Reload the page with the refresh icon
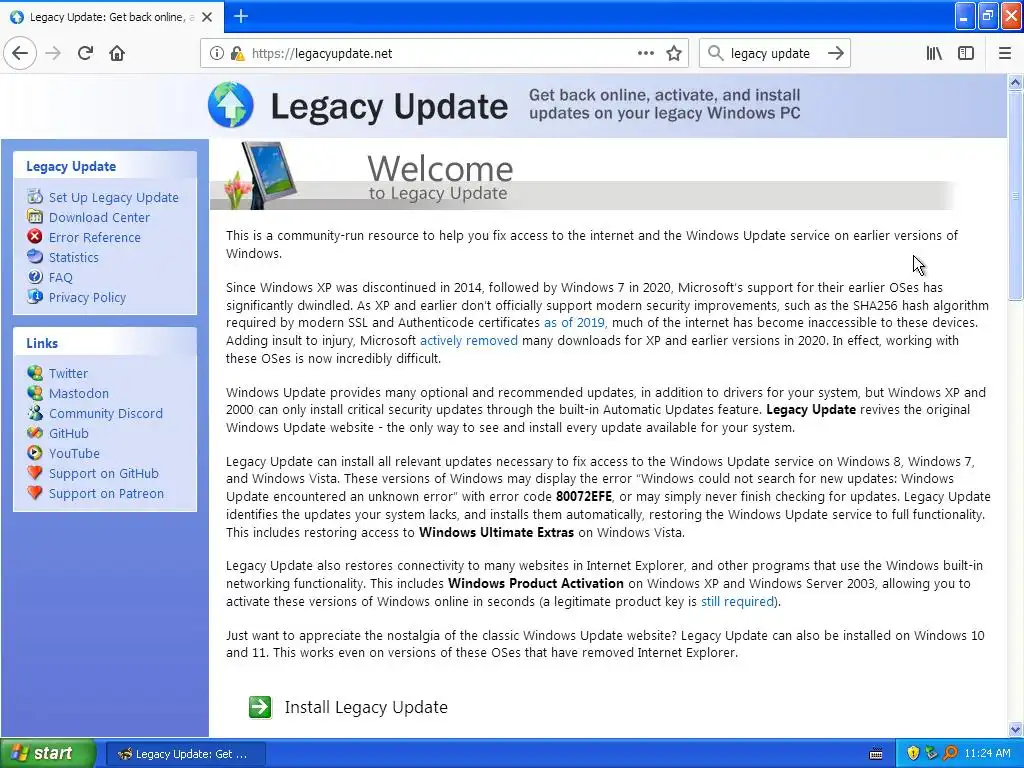Viewport: 1024px width, 768px height. 85,54
